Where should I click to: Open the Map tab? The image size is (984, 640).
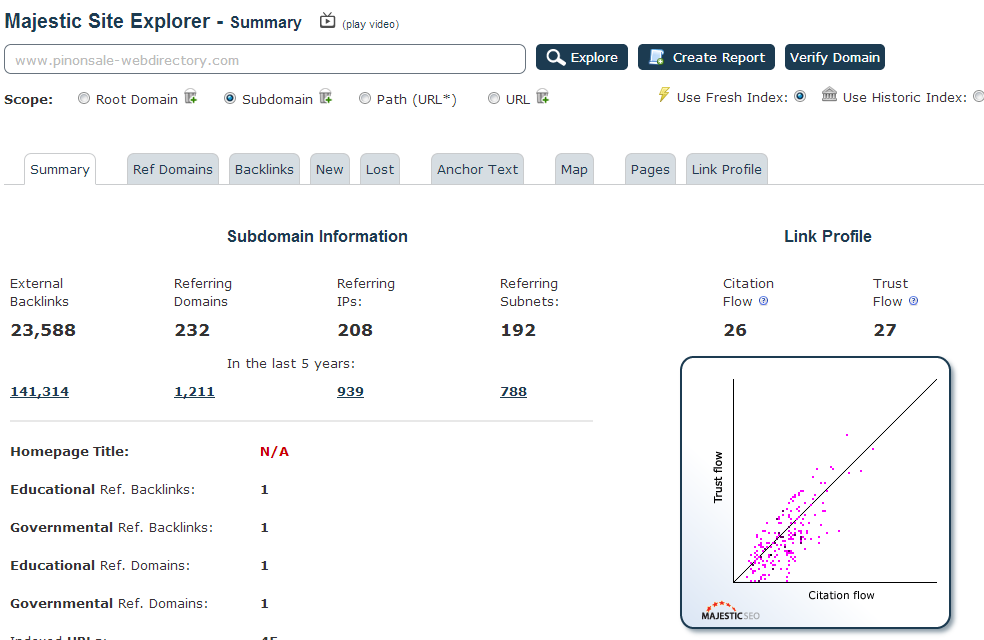[574, 169]
